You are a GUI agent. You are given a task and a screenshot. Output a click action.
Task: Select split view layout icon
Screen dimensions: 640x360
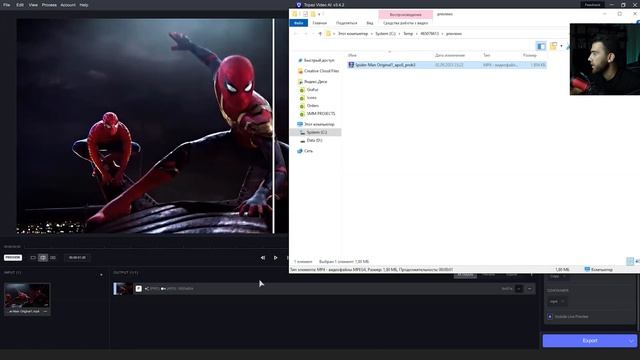pyautogui.click(x=43, y=258)
